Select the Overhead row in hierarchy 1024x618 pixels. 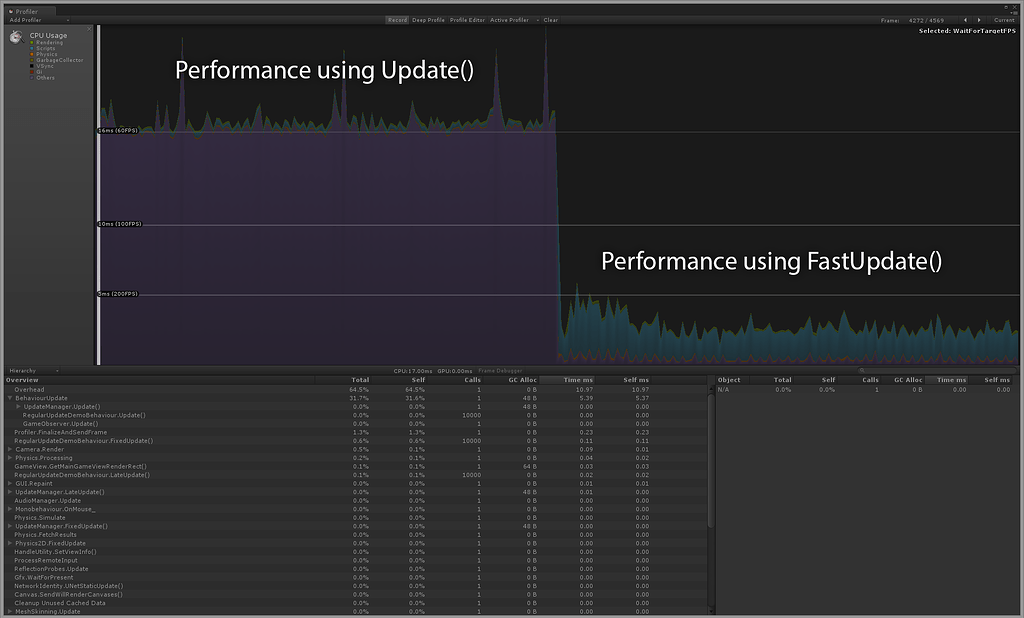pyautogui.click(x=30, y=389)
